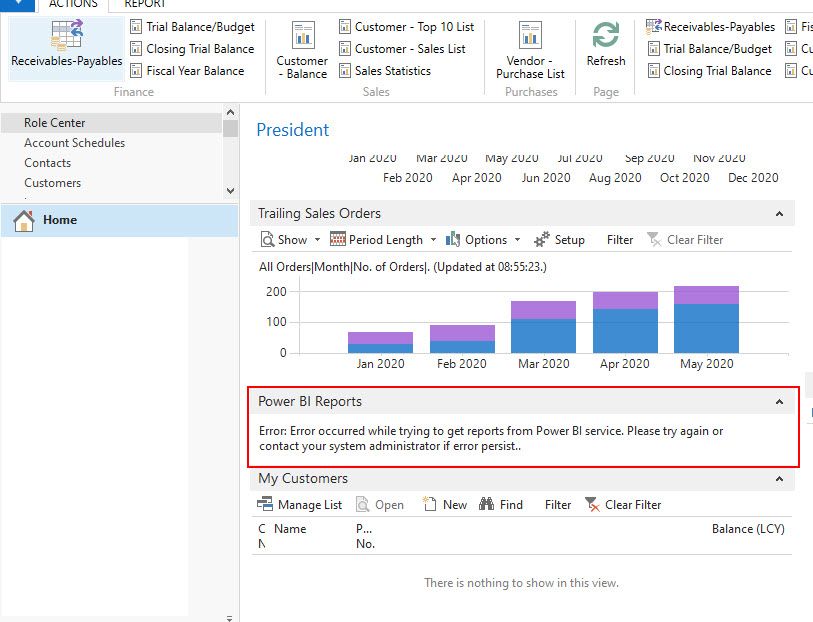This screenshot has width=813, height=622.
Task: Click the Home navigation button
Action: coord(119,220)
